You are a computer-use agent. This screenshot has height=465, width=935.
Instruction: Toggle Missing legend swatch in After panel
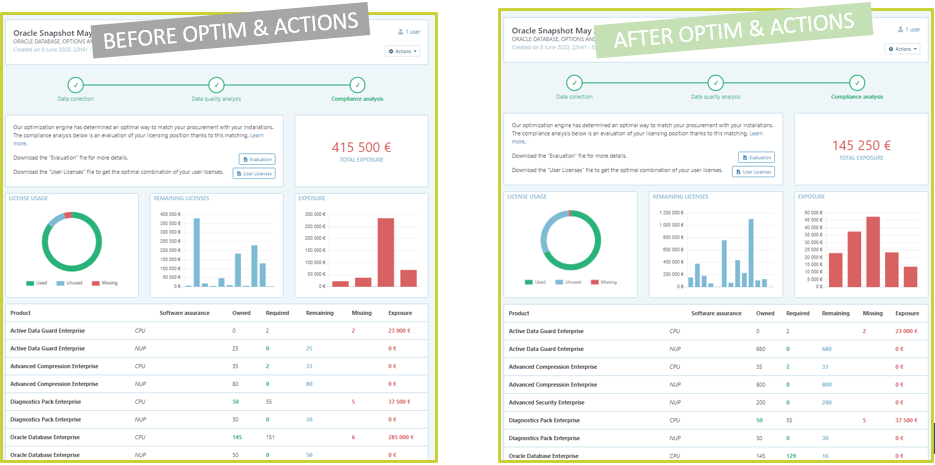click(597, 282)
